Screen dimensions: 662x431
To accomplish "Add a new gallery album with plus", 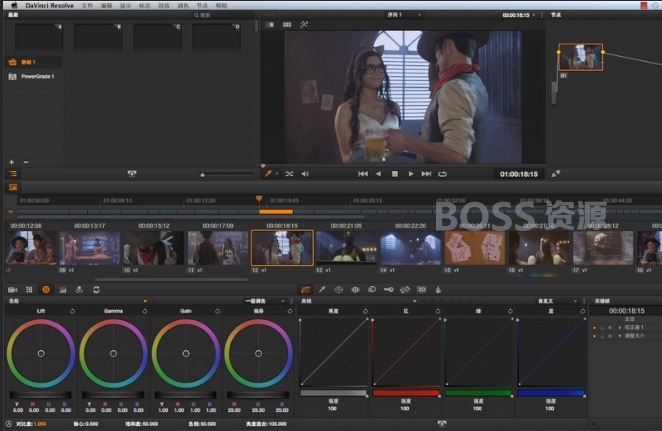I will (x=12, y=162).
